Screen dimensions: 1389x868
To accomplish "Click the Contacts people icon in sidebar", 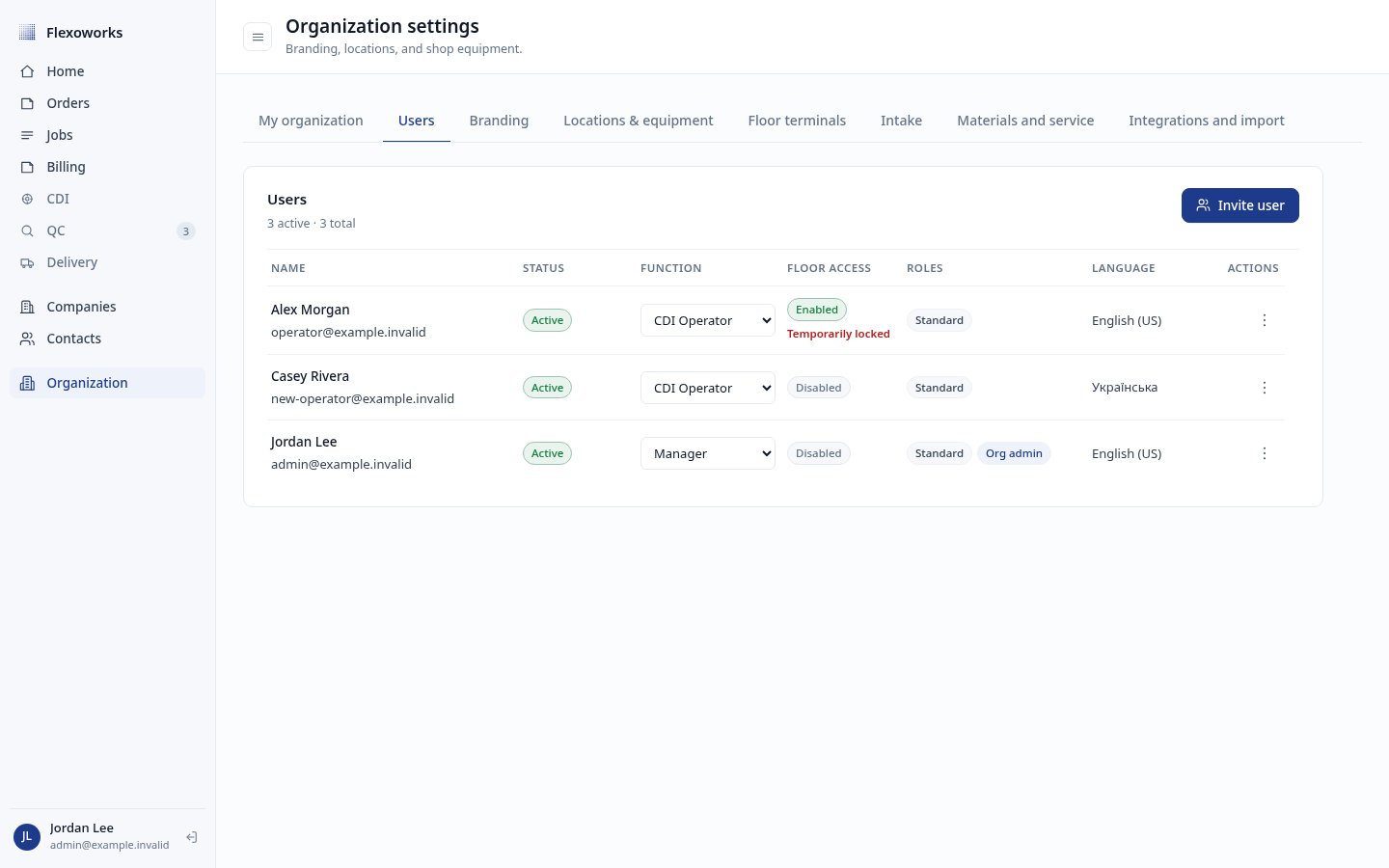I will point(27,339).
